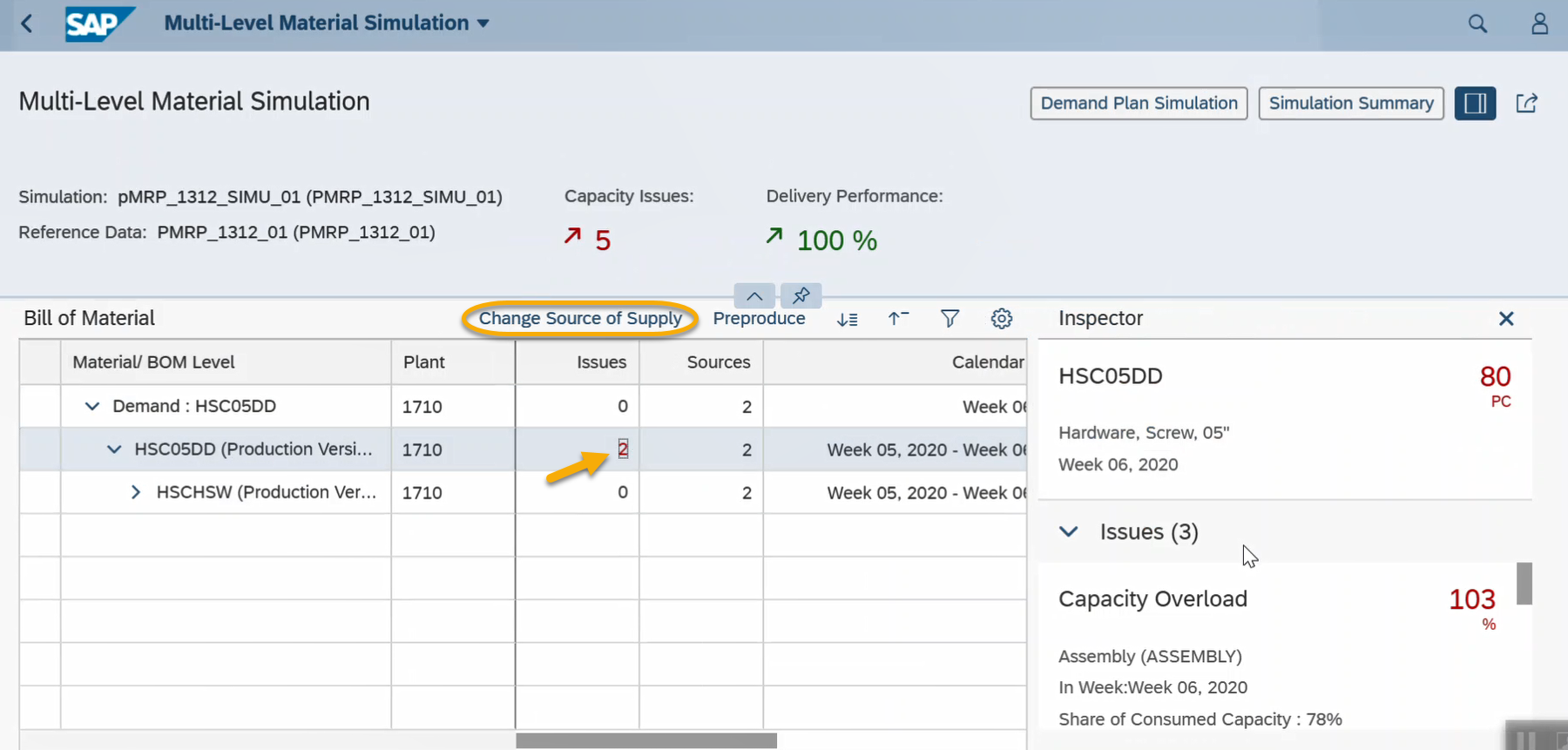Toggle the Inspector side panel button
The height and width of the screenshot is (750, 1568).
point(1475,104)
